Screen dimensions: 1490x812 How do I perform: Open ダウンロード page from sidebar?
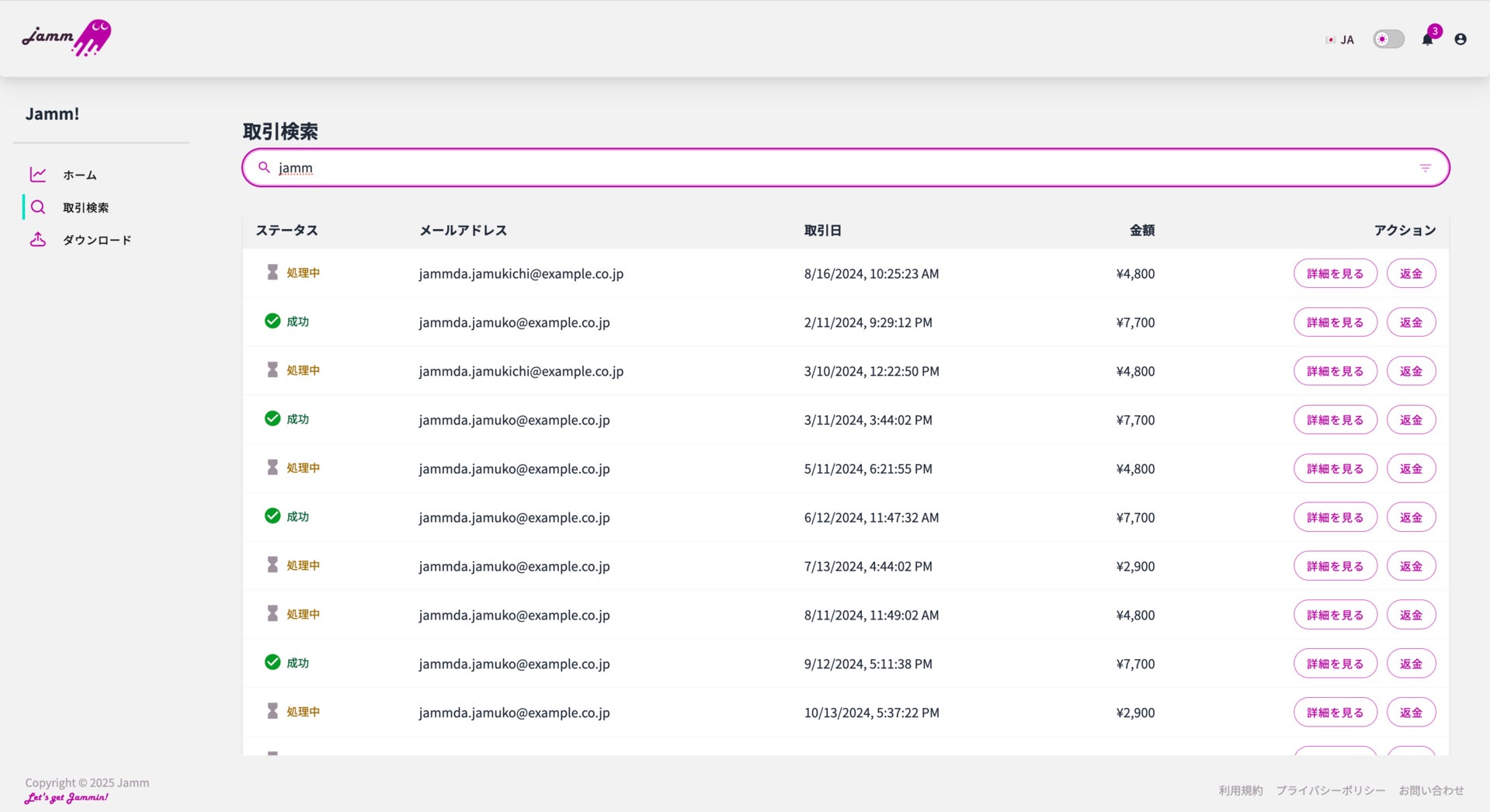pos(97,241)
